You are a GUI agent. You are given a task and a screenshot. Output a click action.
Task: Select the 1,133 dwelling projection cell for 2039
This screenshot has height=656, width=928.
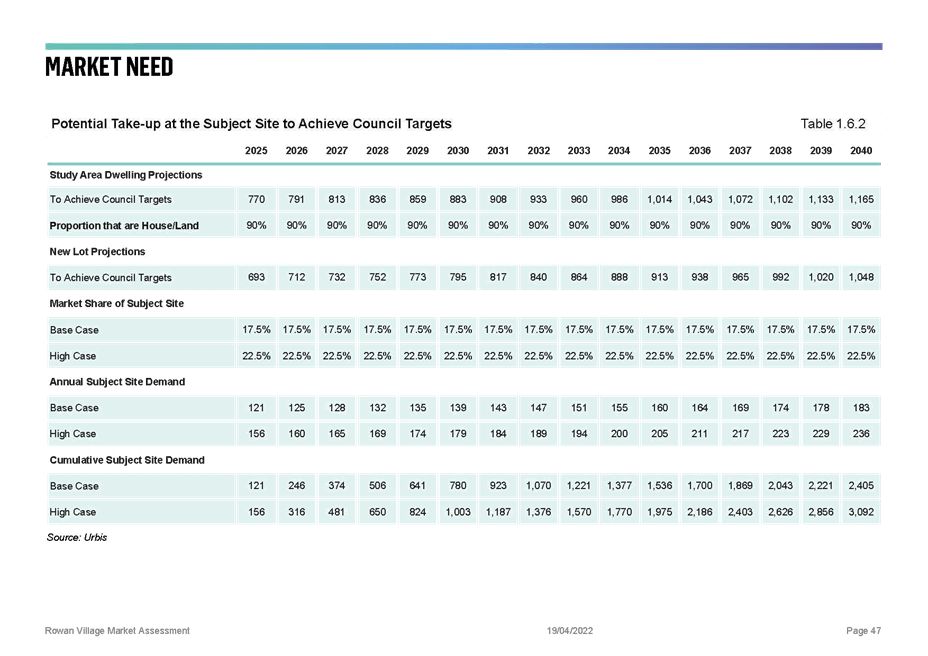(821, 200)
